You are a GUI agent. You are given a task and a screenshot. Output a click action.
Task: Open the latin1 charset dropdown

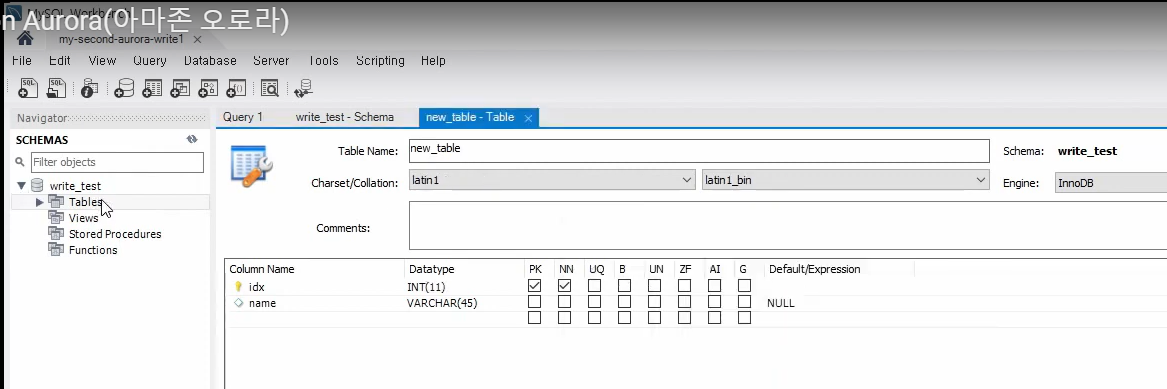pos(552,180)
